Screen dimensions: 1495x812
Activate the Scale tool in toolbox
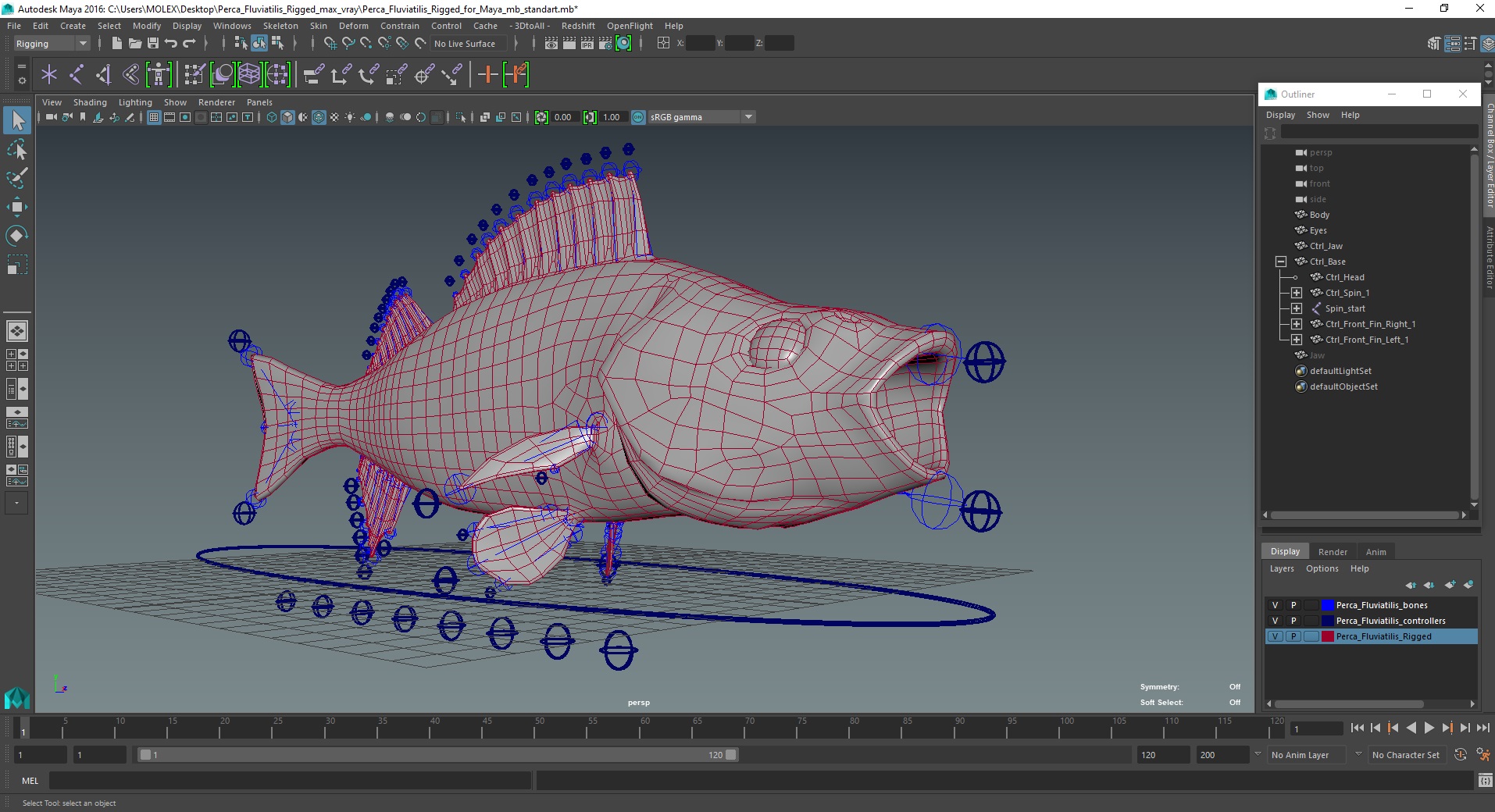[x=17, y=265]
